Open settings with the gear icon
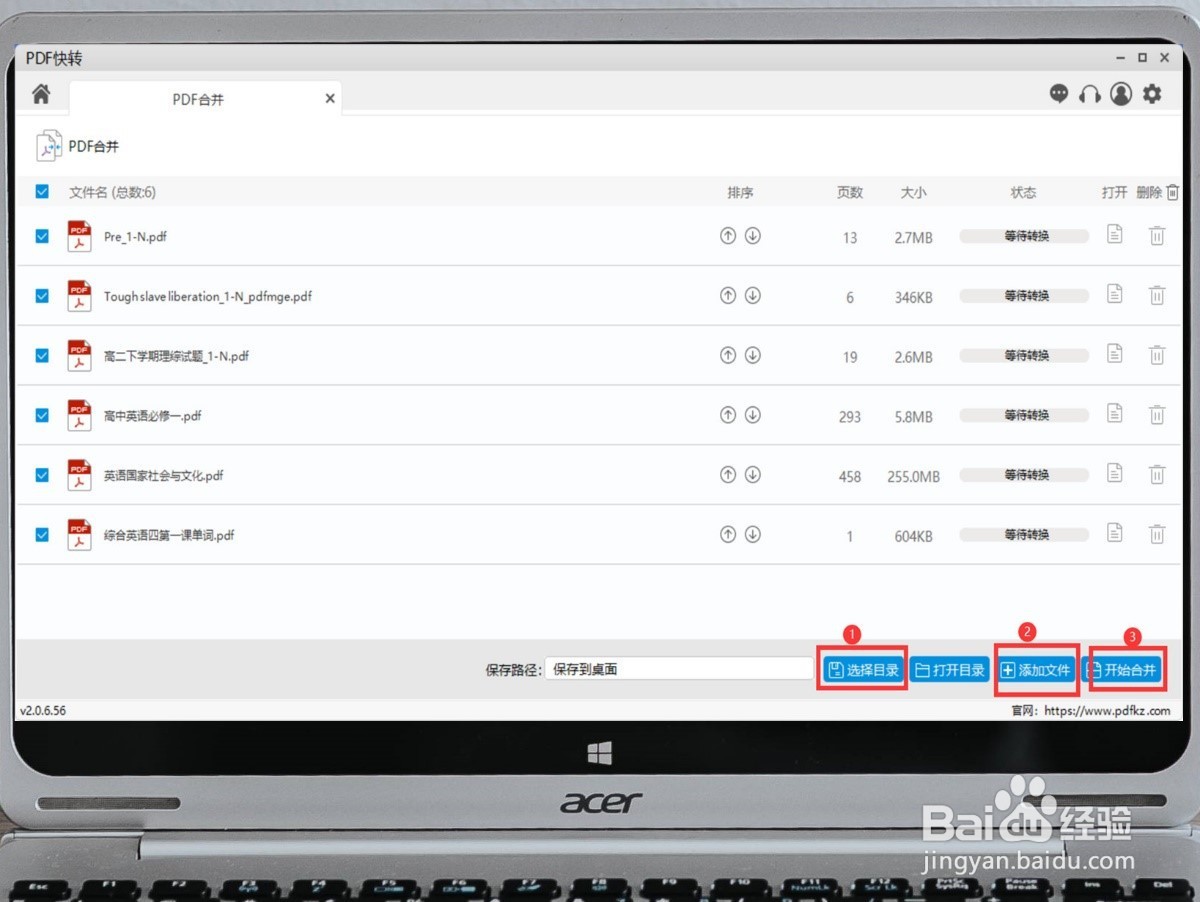Viewport: 1200px width, 902px height. (1153, 94)
